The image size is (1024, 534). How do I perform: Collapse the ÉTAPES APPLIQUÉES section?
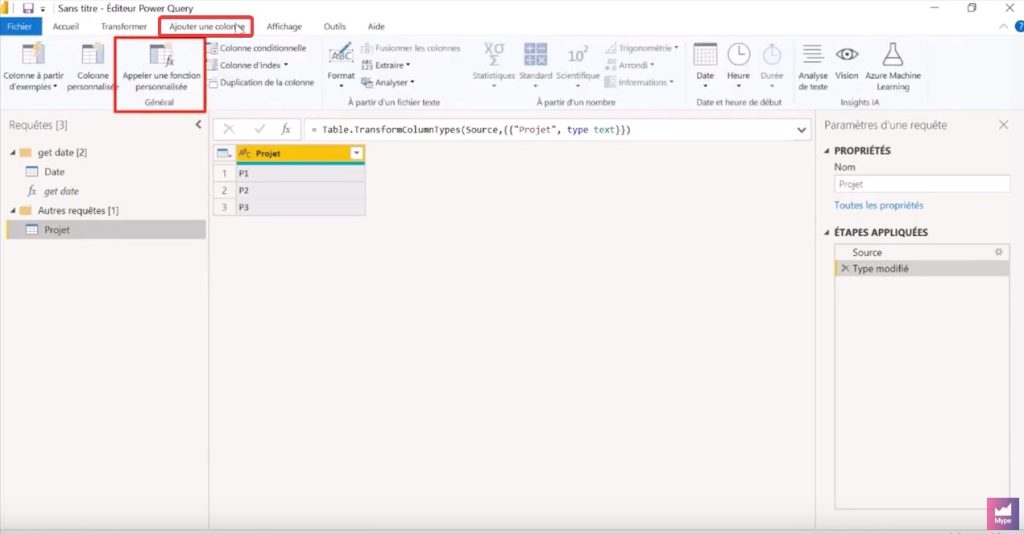827,232
